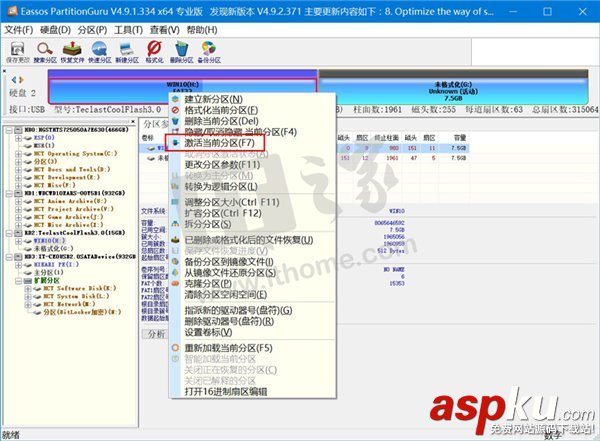Choose 拆分分区(S) in the context menu
Screen dimensions: 600x441
[x=252, y=224]
